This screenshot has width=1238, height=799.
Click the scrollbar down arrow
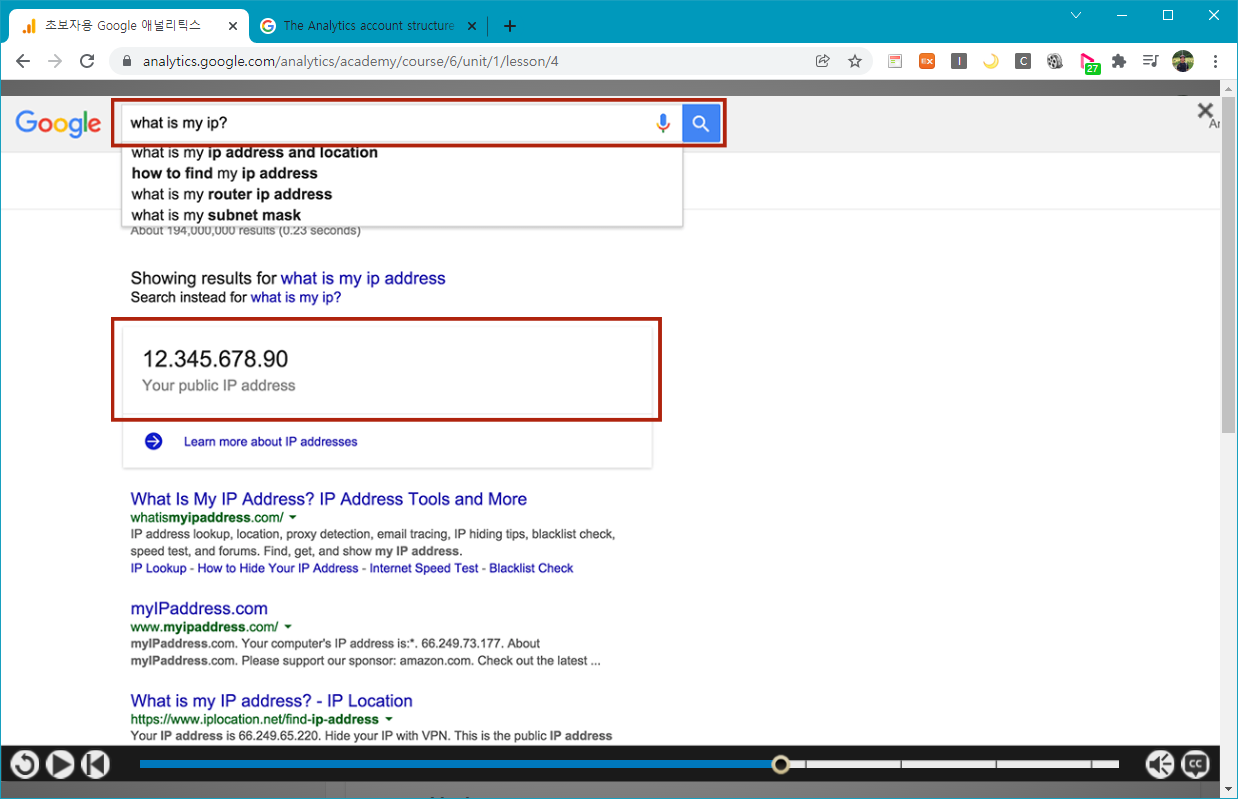coord(1229,789)
